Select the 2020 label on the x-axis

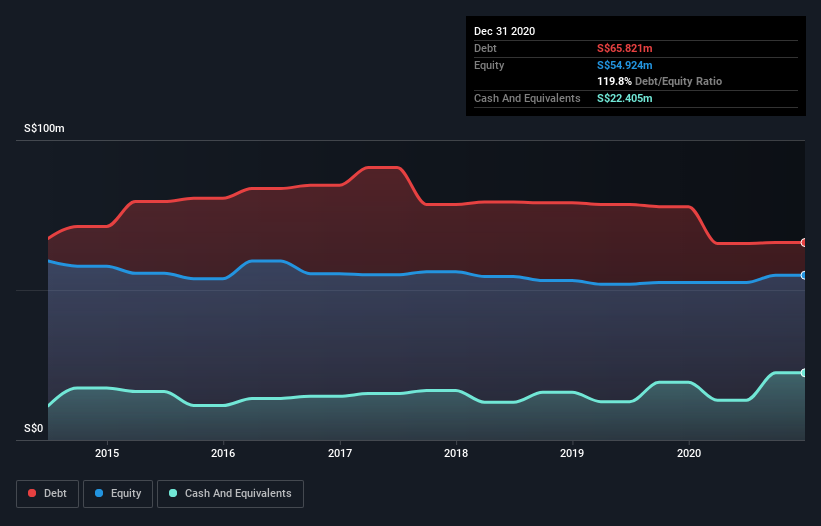point(689,453)
